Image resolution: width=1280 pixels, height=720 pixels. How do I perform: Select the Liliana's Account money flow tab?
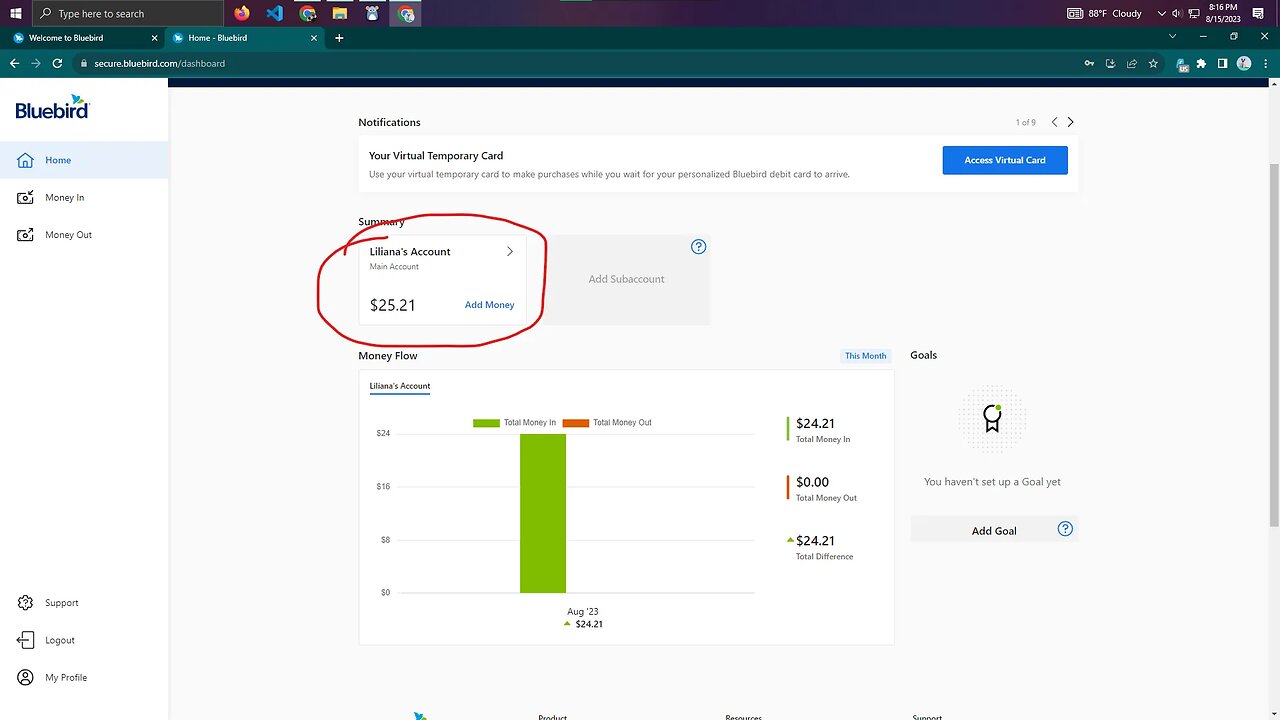coord(400,386)
